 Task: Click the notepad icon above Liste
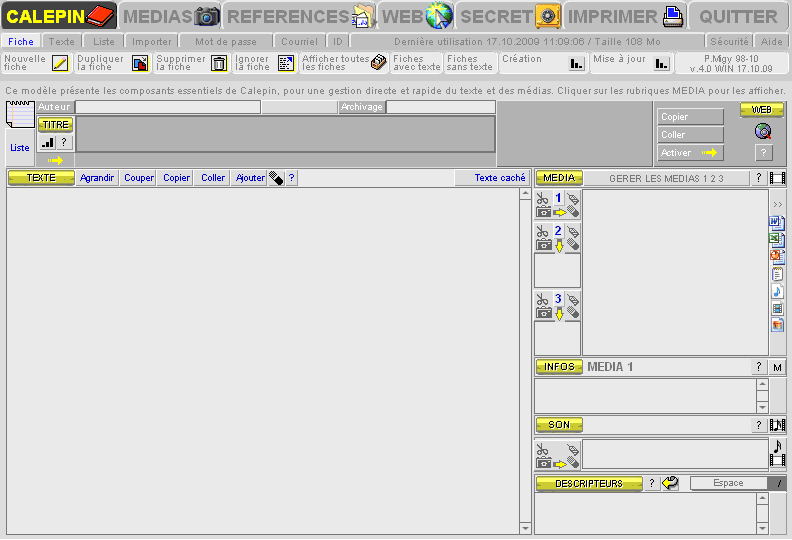pos(20,114)
